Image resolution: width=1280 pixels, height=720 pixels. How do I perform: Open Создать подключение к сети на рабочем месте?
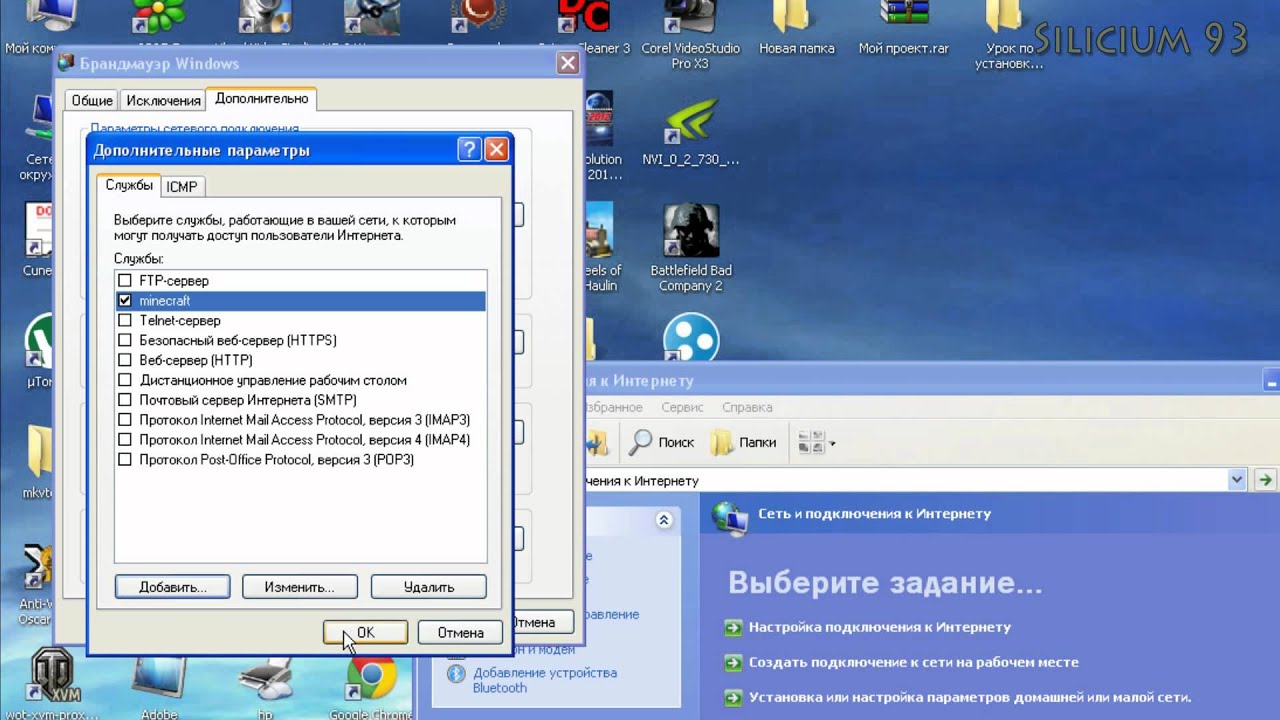(913, 662)
